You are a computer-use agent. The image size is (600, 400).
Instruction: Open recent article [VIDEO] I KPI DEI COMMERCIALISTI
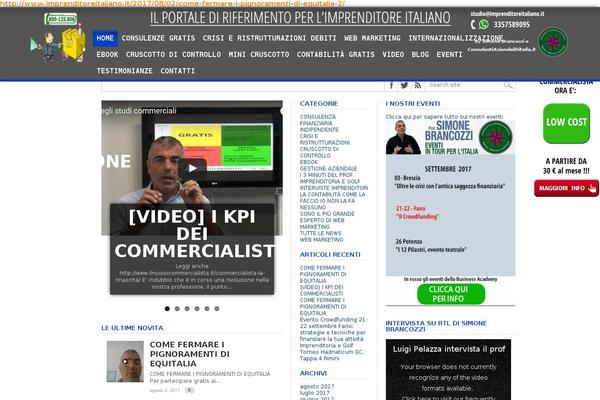pyautogui.click(x=321, y=291)
